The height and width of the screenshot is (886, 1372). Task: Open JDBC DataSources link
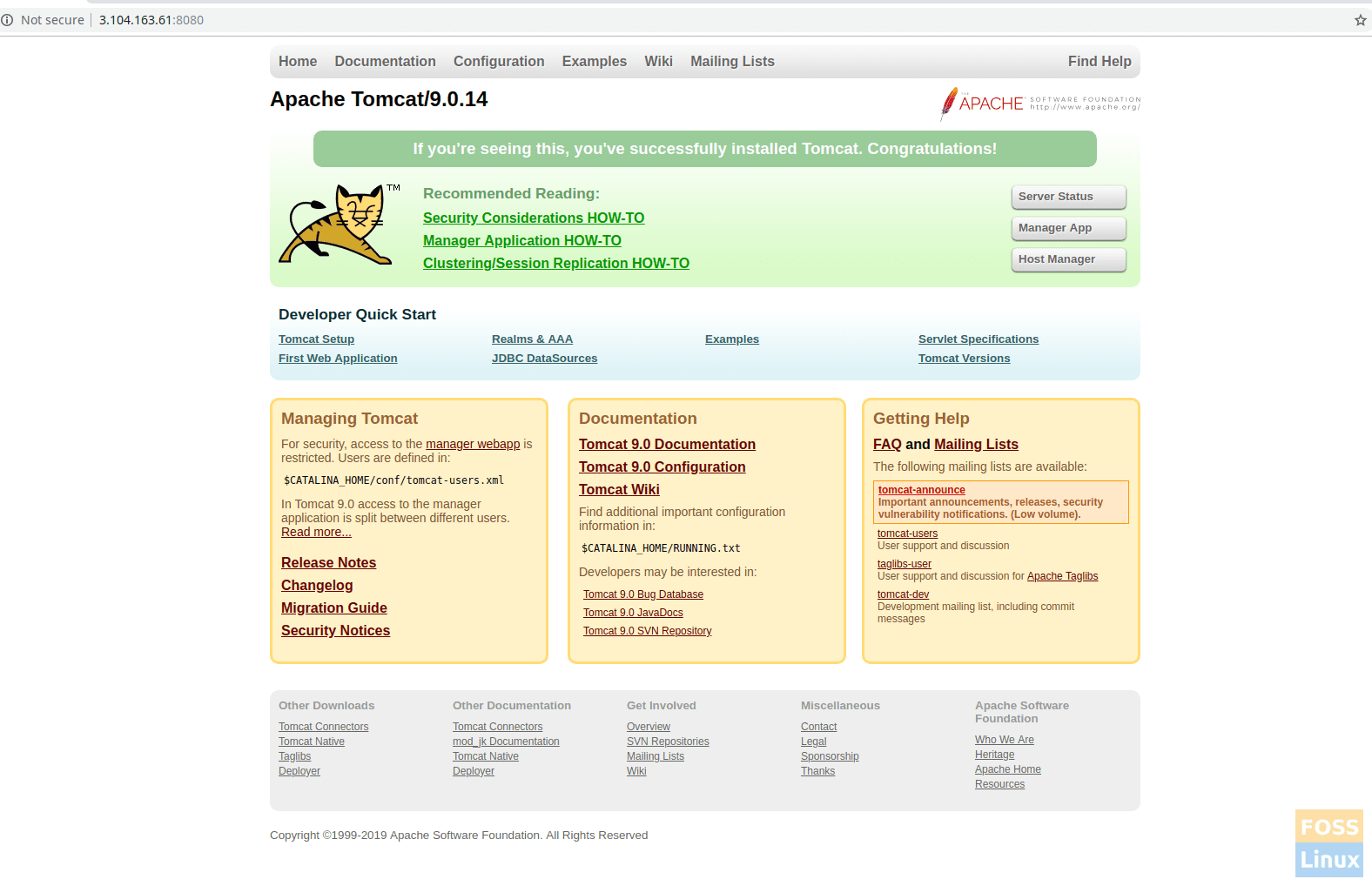pyautogui.click(x=544, y=359)
